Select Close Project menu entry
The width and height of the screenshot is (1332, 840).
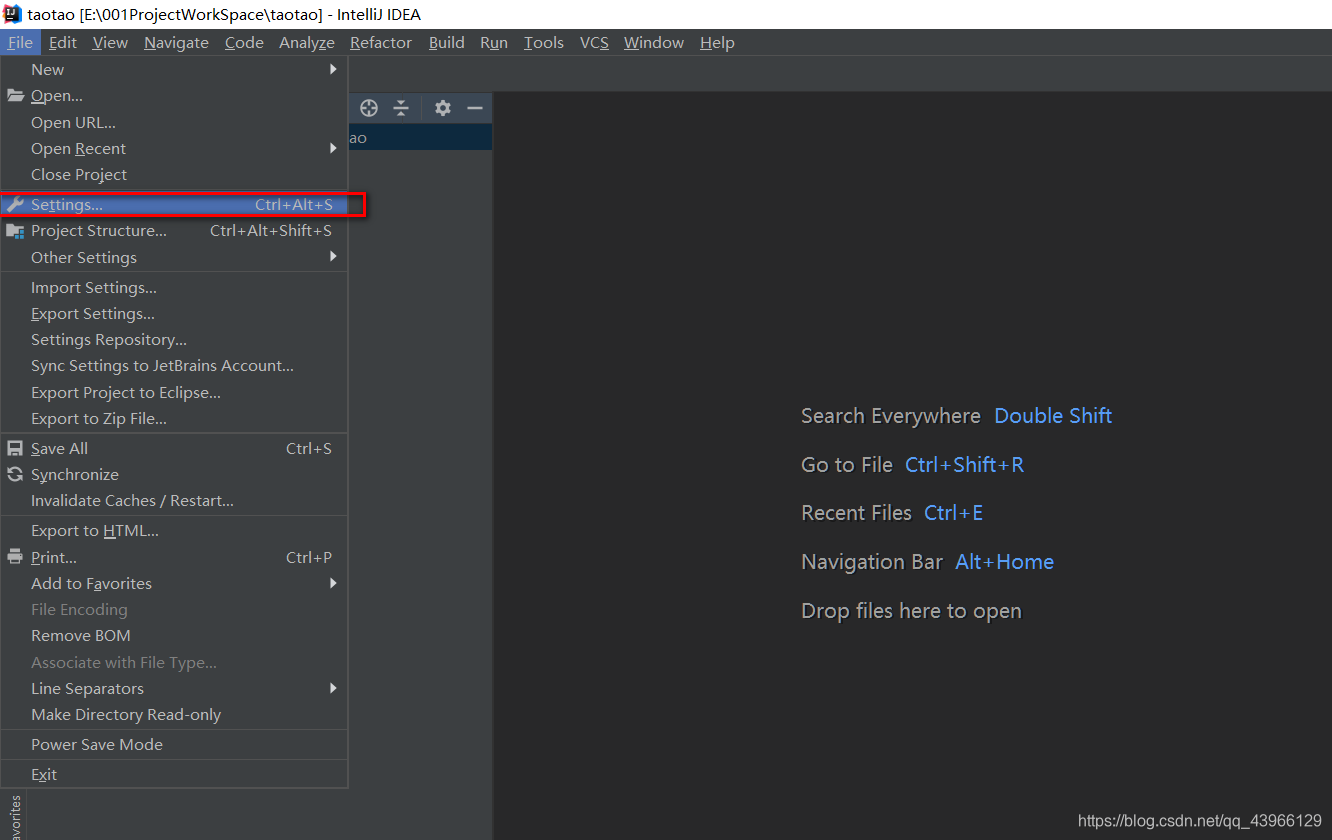174,174
